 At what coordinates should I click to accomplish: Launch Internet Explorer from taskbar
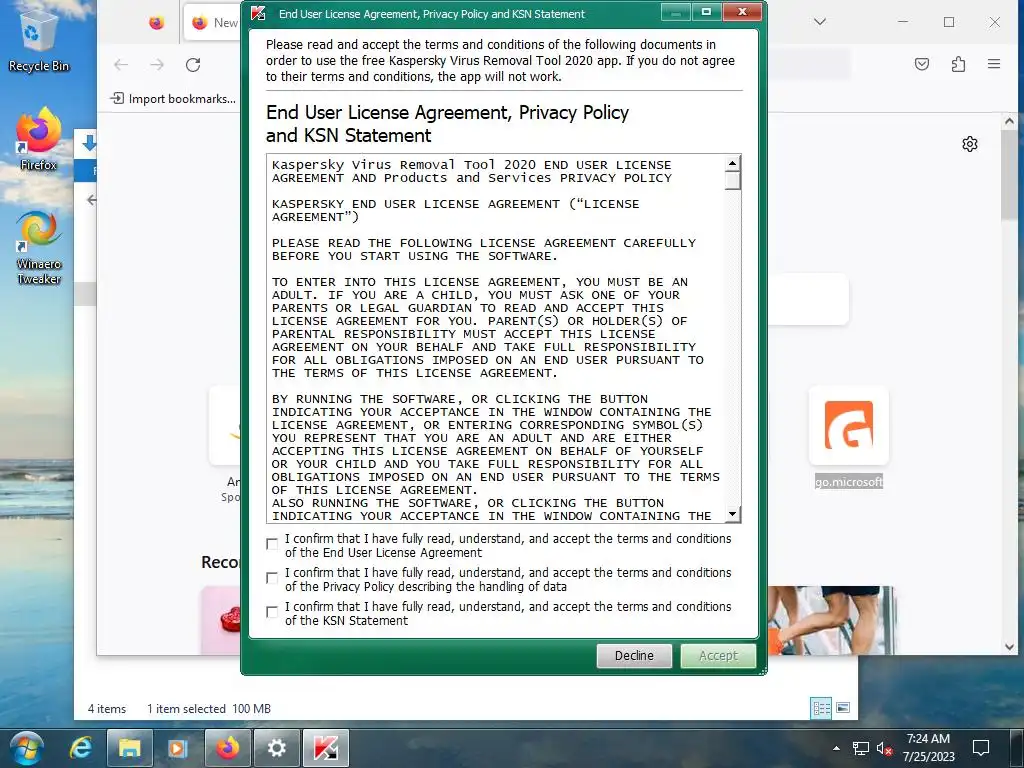pyautogui.click(x=80, y=748)
